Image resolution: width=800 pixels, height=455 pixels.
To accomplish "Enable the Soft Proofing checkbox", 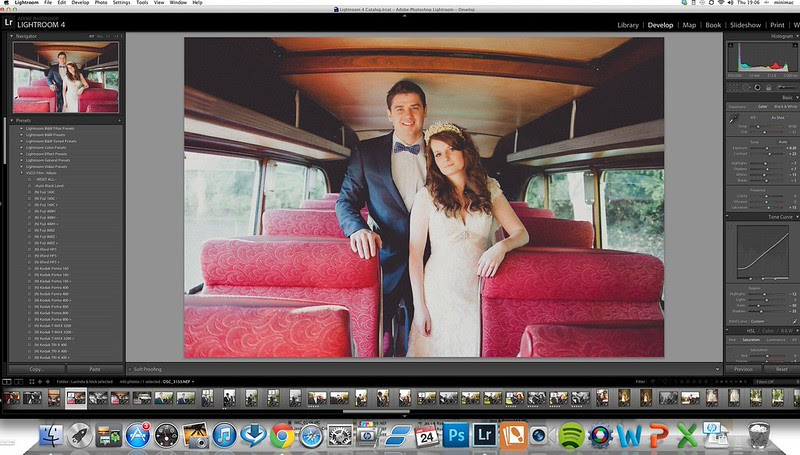I will coord(130,369).
